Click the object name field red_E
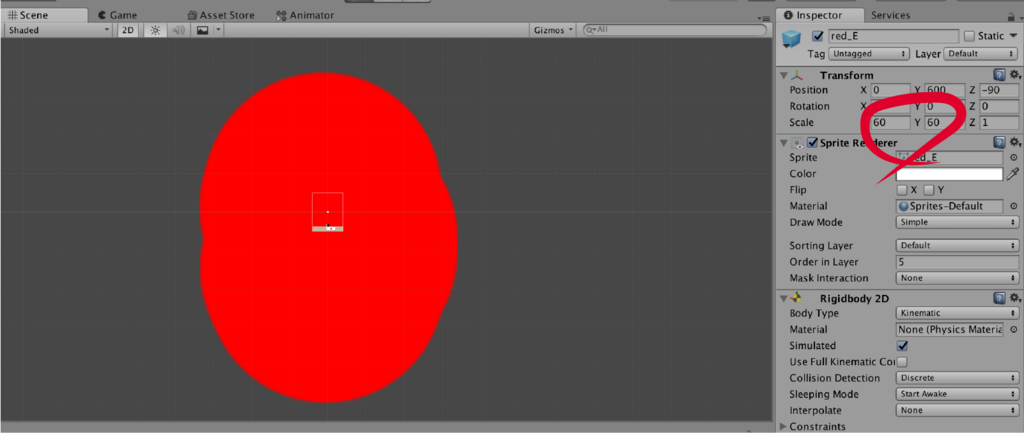This screenshot has height=433, width=1024. [x=893, y=36]
